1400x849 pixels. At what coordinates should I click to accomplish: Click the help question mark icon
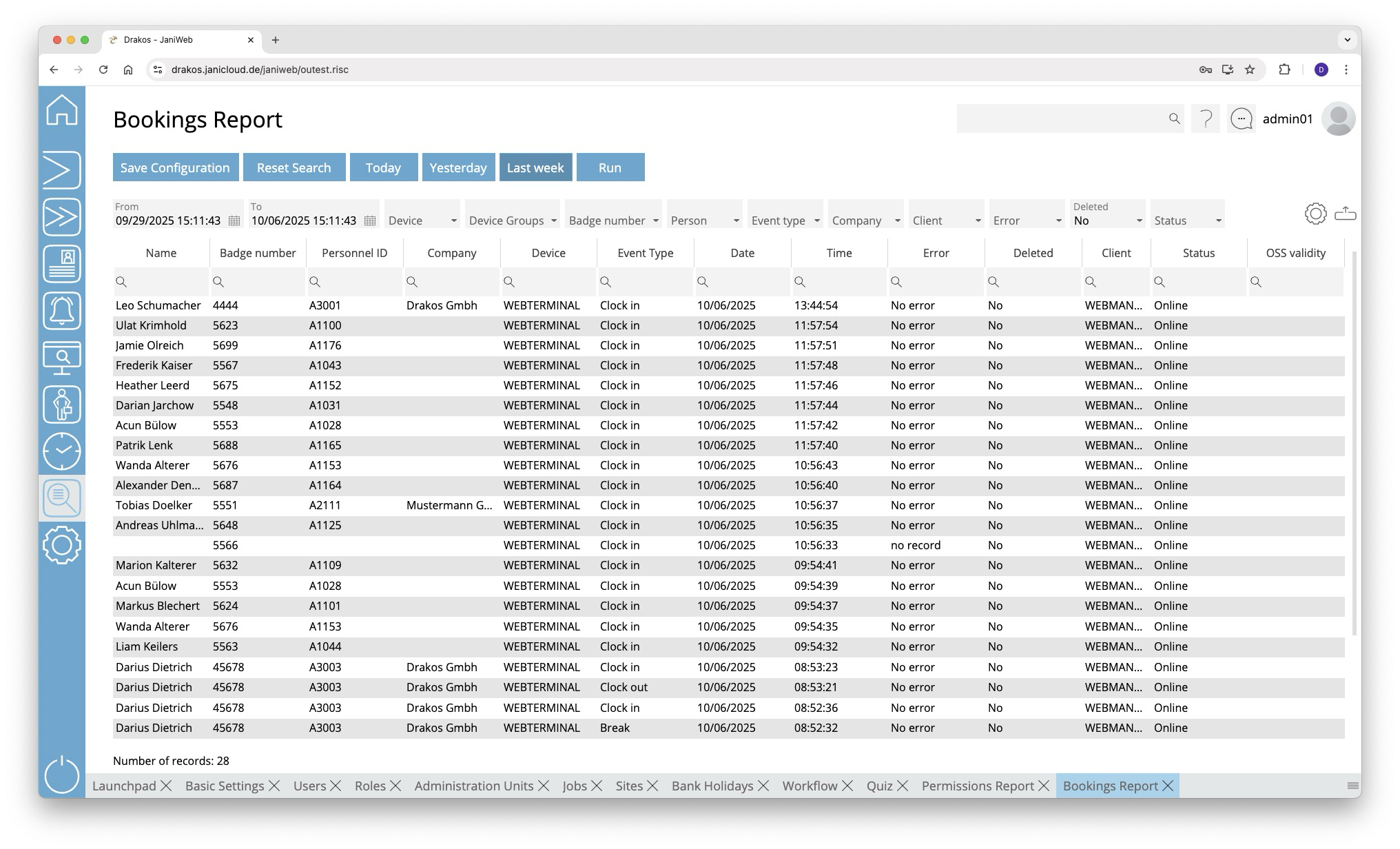[x=1206, y=119]
